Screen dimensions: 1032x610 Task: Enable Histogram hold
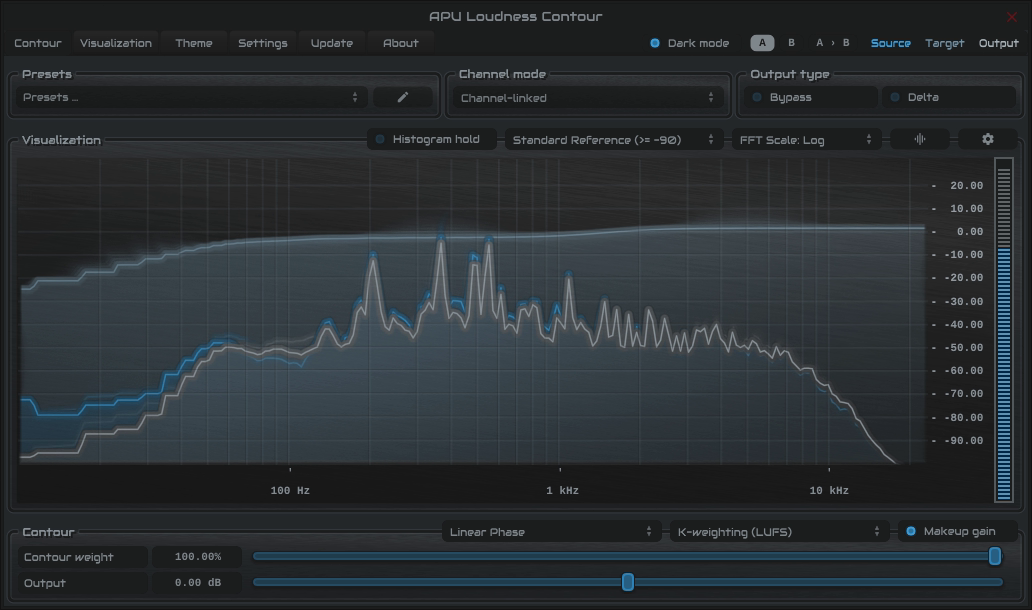pos(431,140)
